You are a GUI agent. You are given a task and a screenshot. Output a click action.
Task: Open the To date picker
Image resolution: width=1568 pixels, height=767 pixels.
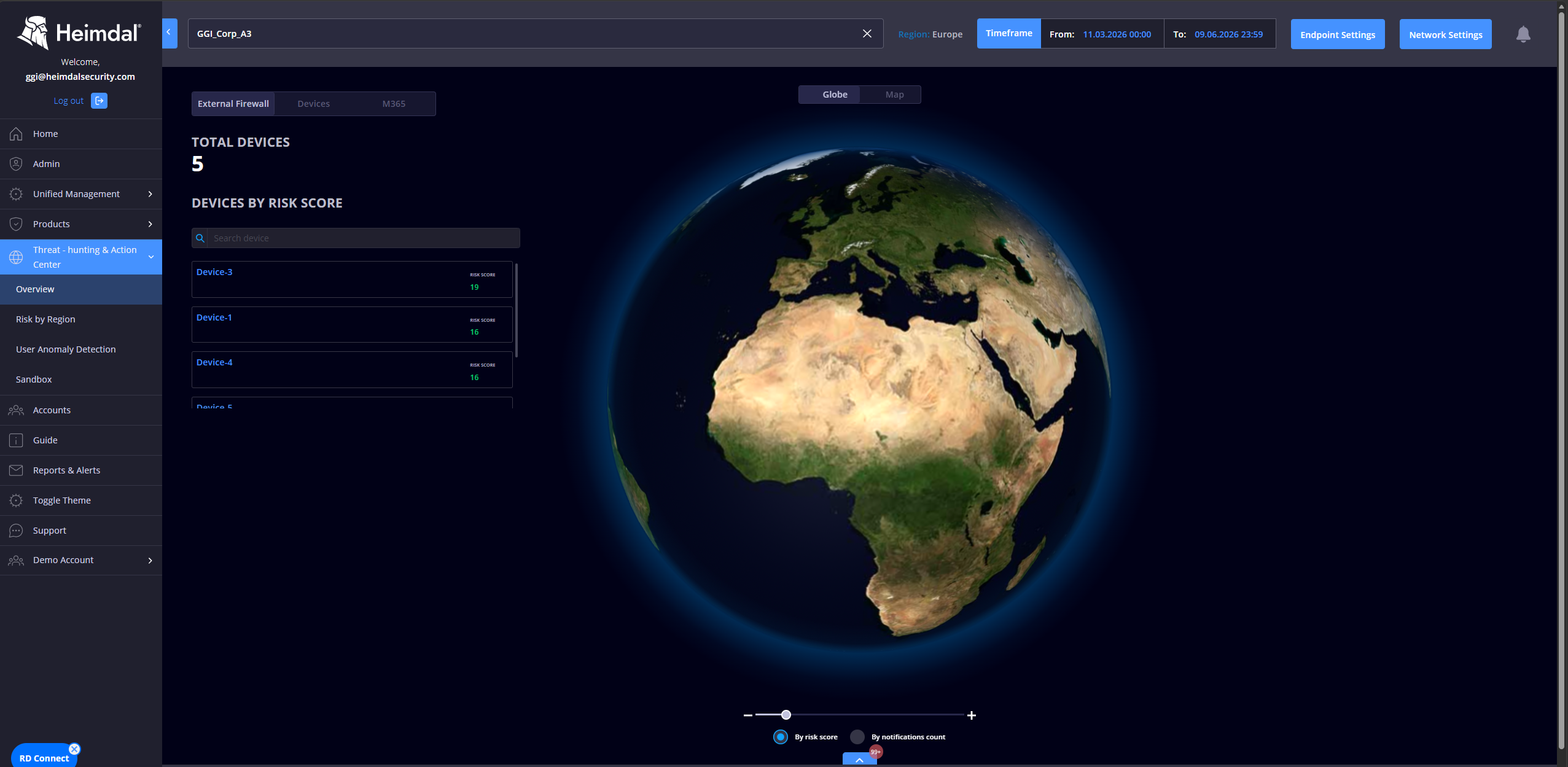pyautogui.click(x=1220, y=34)
